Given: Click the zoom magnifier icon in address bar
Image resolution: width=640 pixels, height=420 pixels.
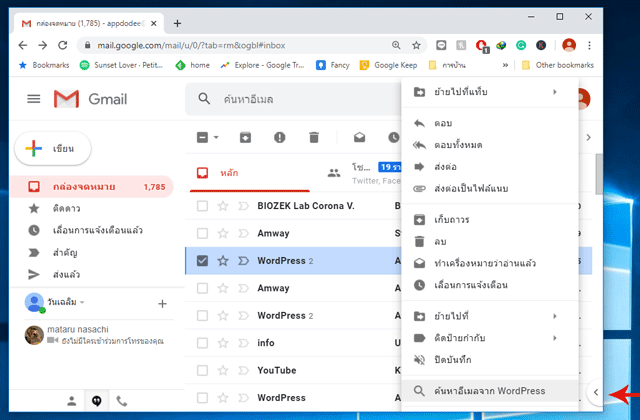Looking at the screenshot, I should [x=396, y=45].
